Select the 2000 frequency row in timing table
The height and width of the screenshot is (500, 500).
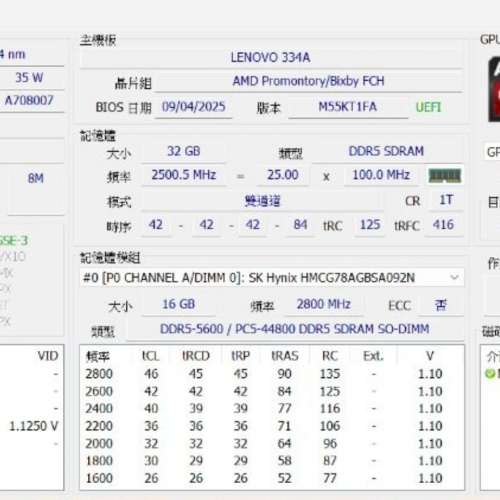click(271, 444)
